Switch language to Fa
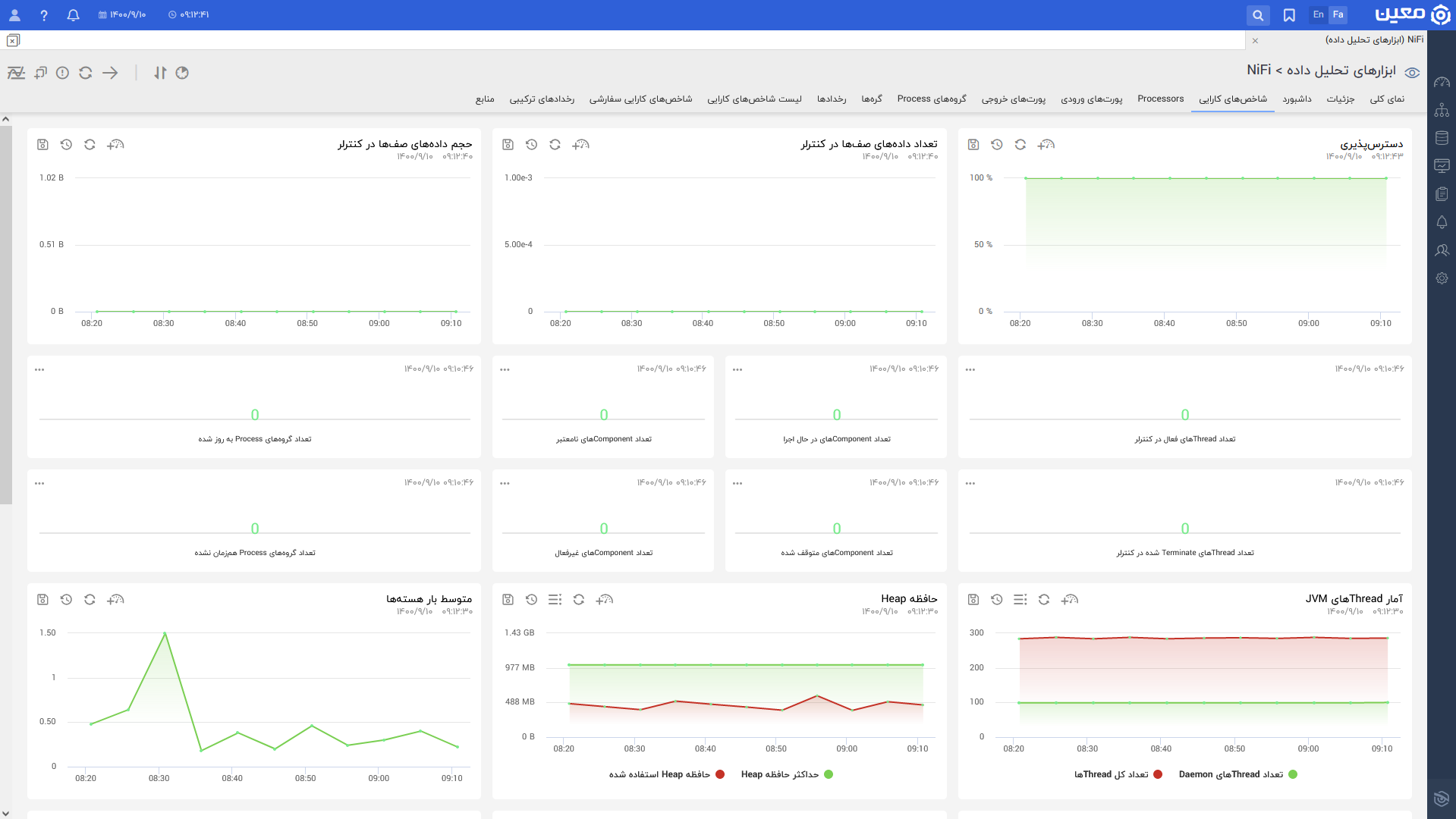The width and height of the screenshot is (1456, 819). pyautogui.click(x=1338, y=14)
